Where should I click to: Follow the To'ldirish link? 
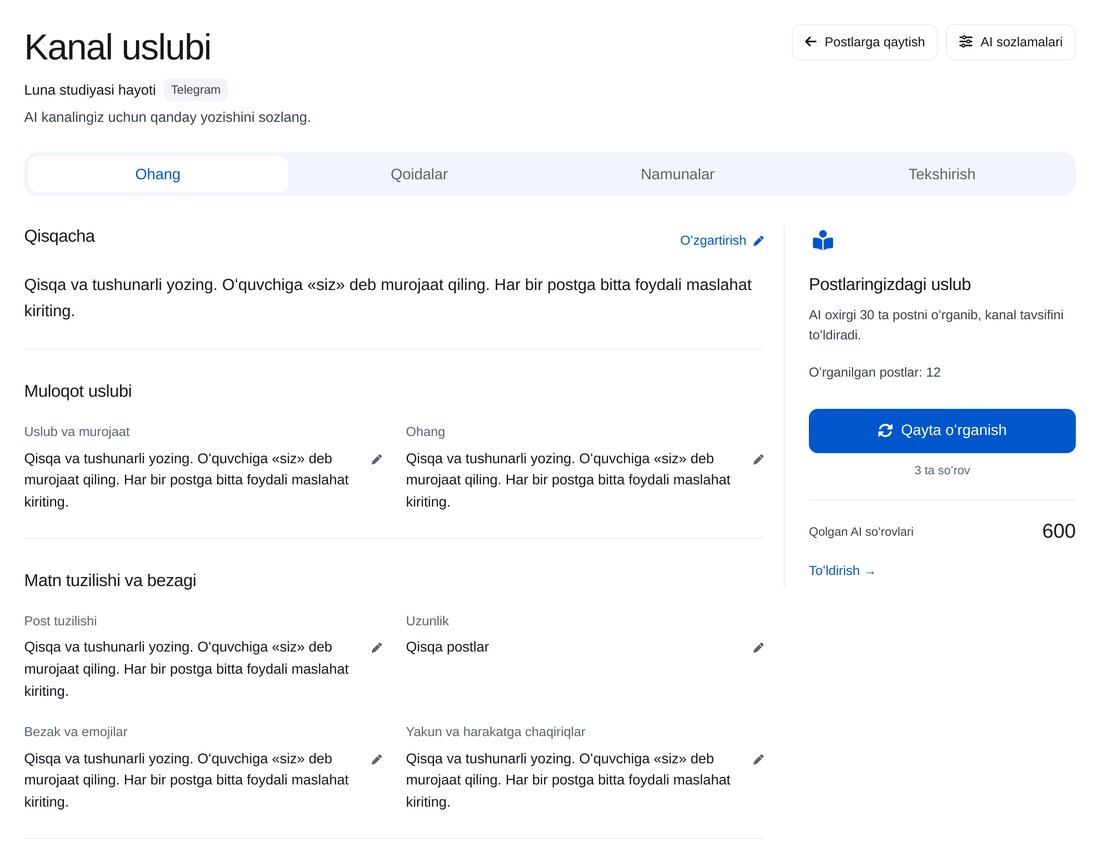(842, 571)
